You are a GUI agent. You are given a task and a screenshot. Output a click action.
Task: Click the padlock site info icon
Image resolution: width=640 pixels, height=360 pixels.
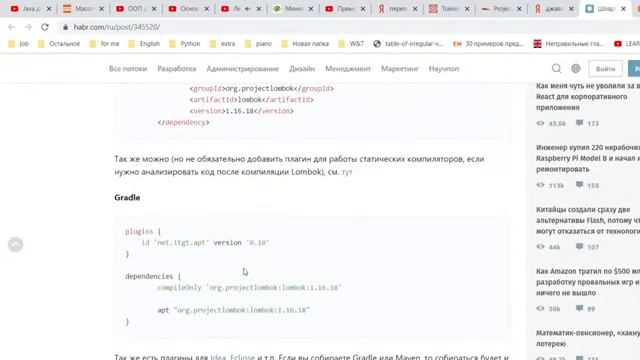tap(65, 27)
